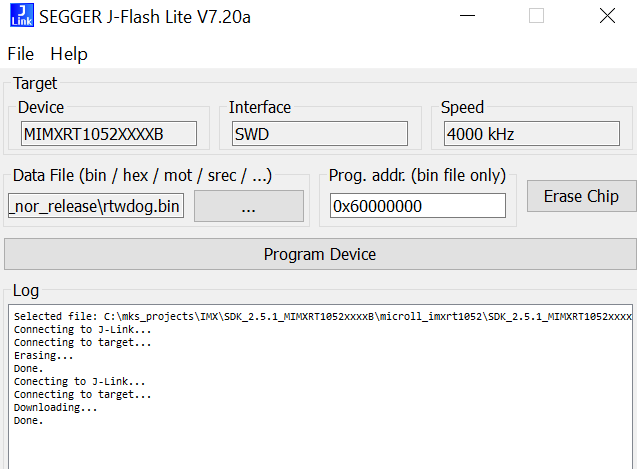Click the Prog. addr. field showing 0x60000000
Image resolution: width=637 pixels, height=469 pixels.
tap(418, 206)
